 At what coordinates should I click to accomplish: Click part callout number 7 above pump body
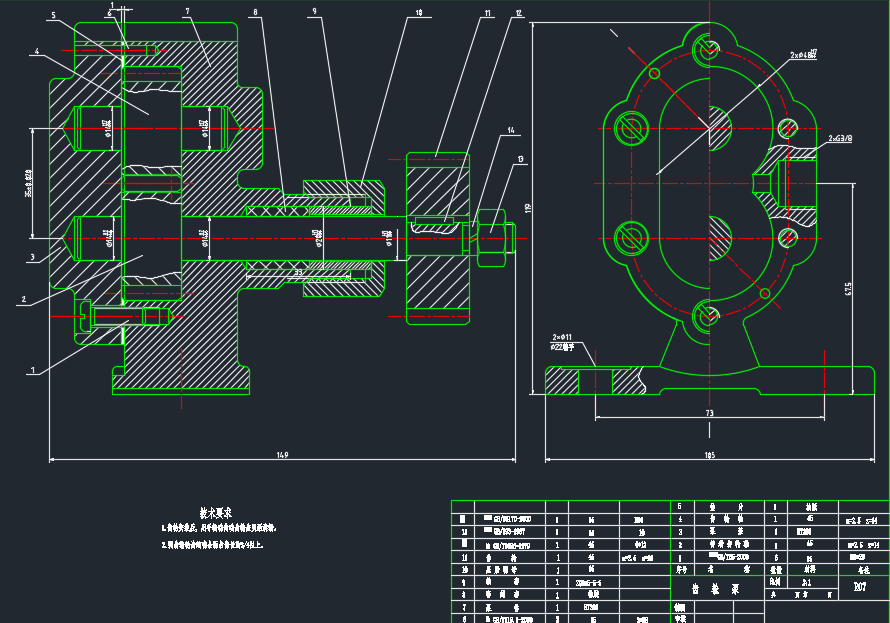[187, 11]
